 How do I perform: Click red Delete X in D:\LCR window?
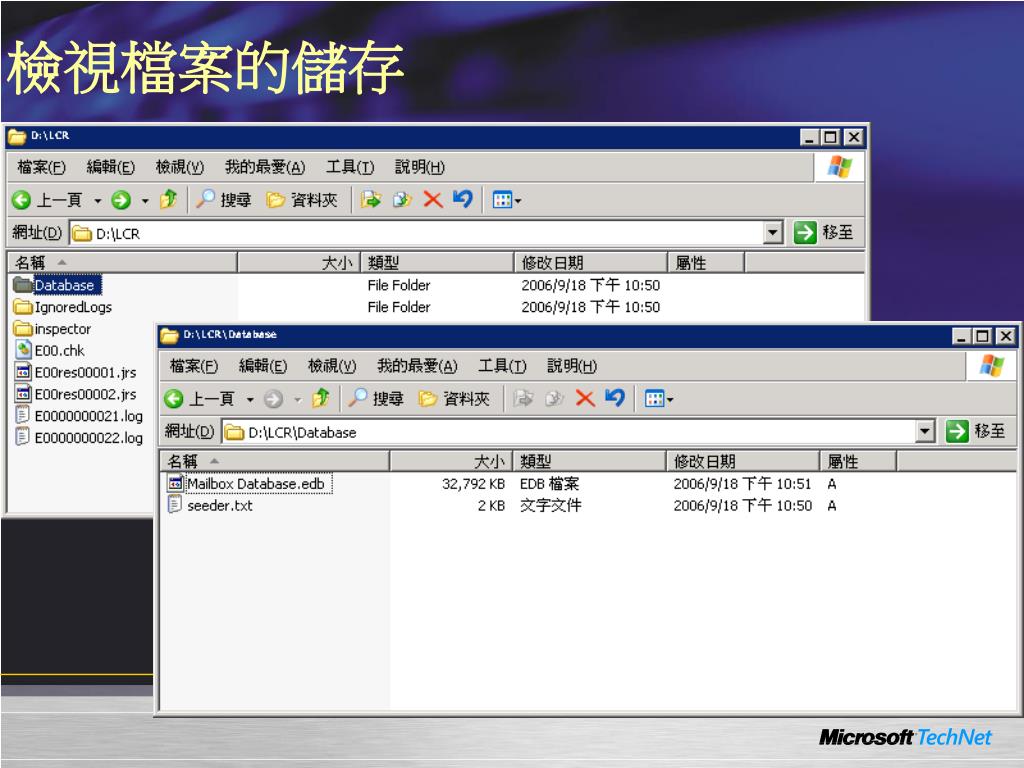[x=432, y=199]
